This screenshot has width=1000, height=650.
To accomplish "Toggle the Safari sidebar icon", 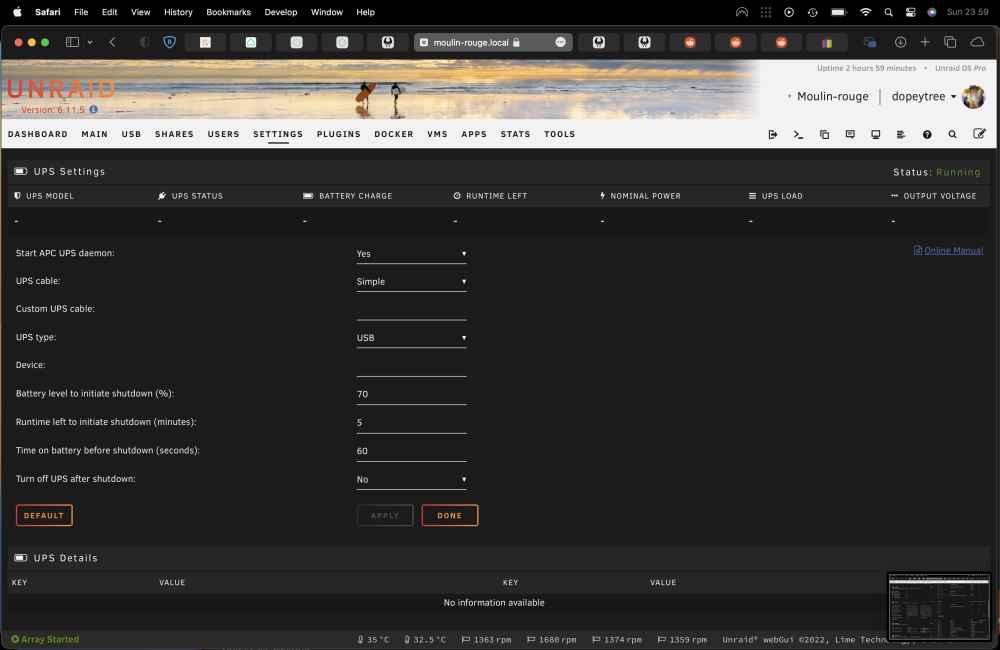I will 72,42.
